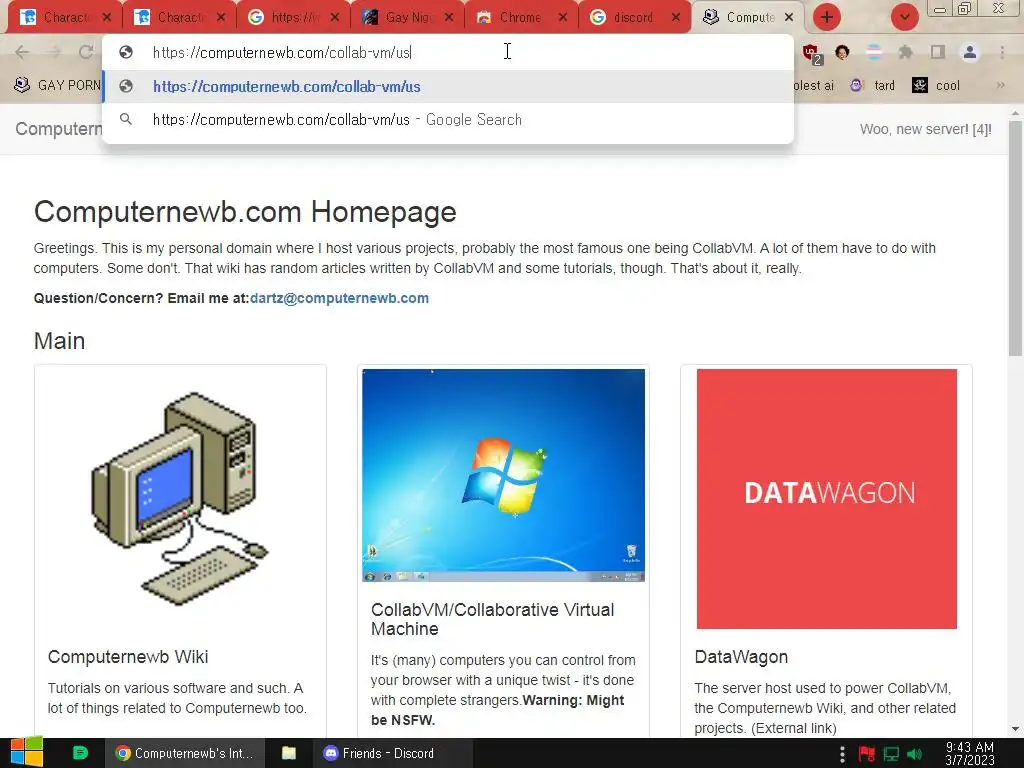Reload the page with refresh icon
Image resolution: width=1024 pixels, height=768 pixels.
(86, 52)
